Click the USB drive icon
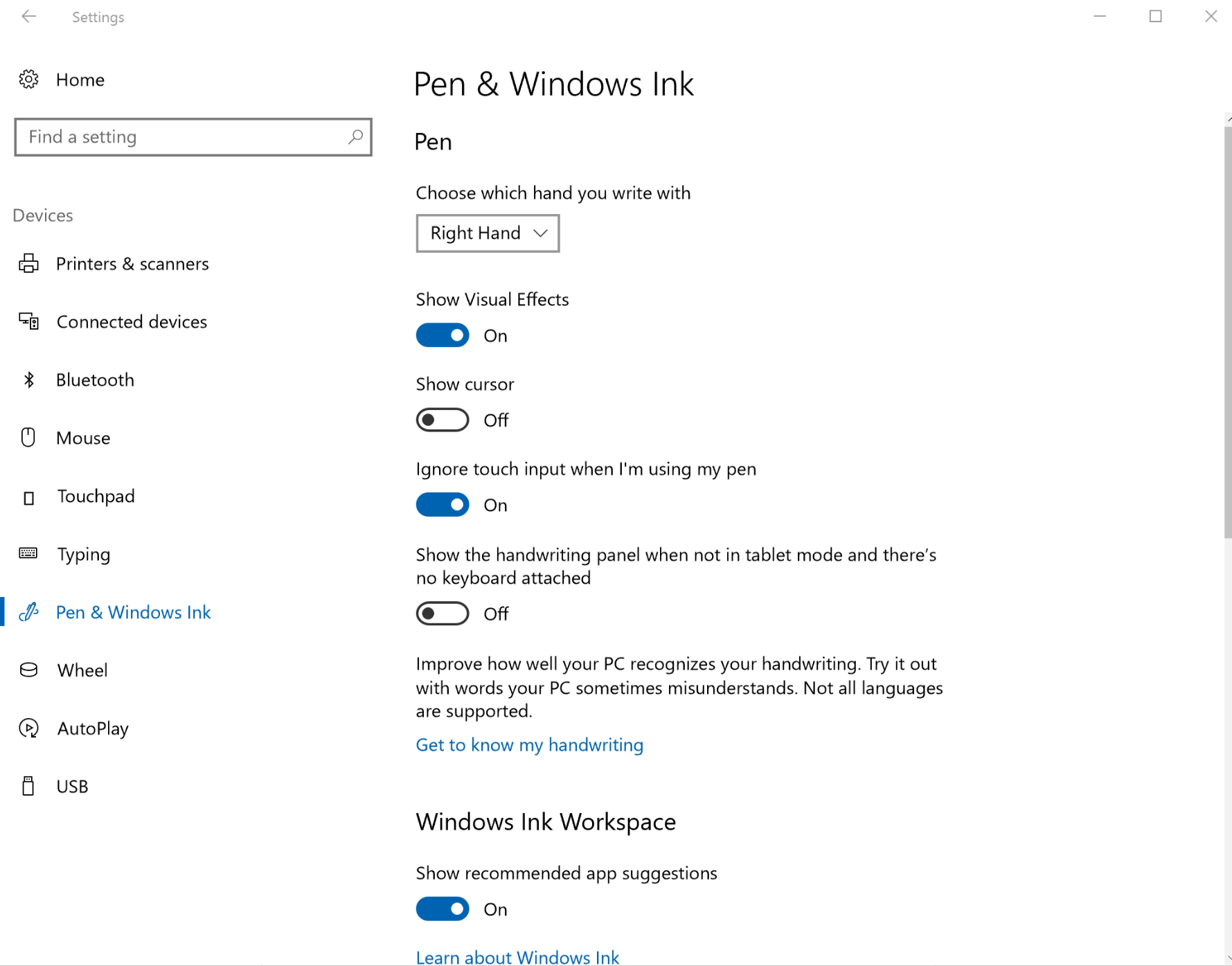The height and width of the screenshot is (966, 1232). click(x=28, y=786)
